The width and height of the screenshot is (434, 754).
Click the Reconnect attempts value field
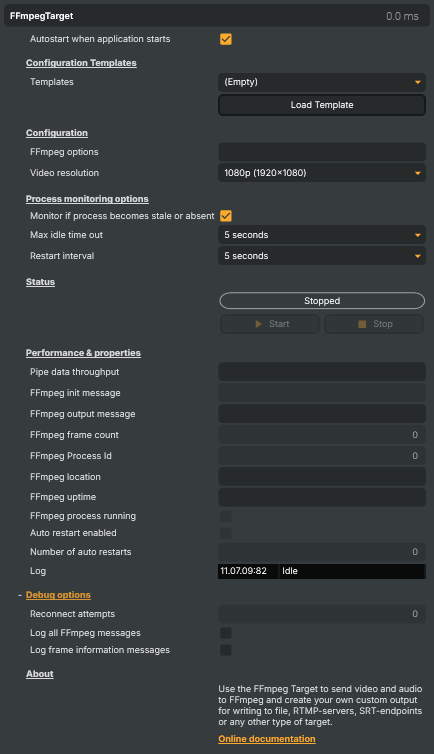point(322,614)
